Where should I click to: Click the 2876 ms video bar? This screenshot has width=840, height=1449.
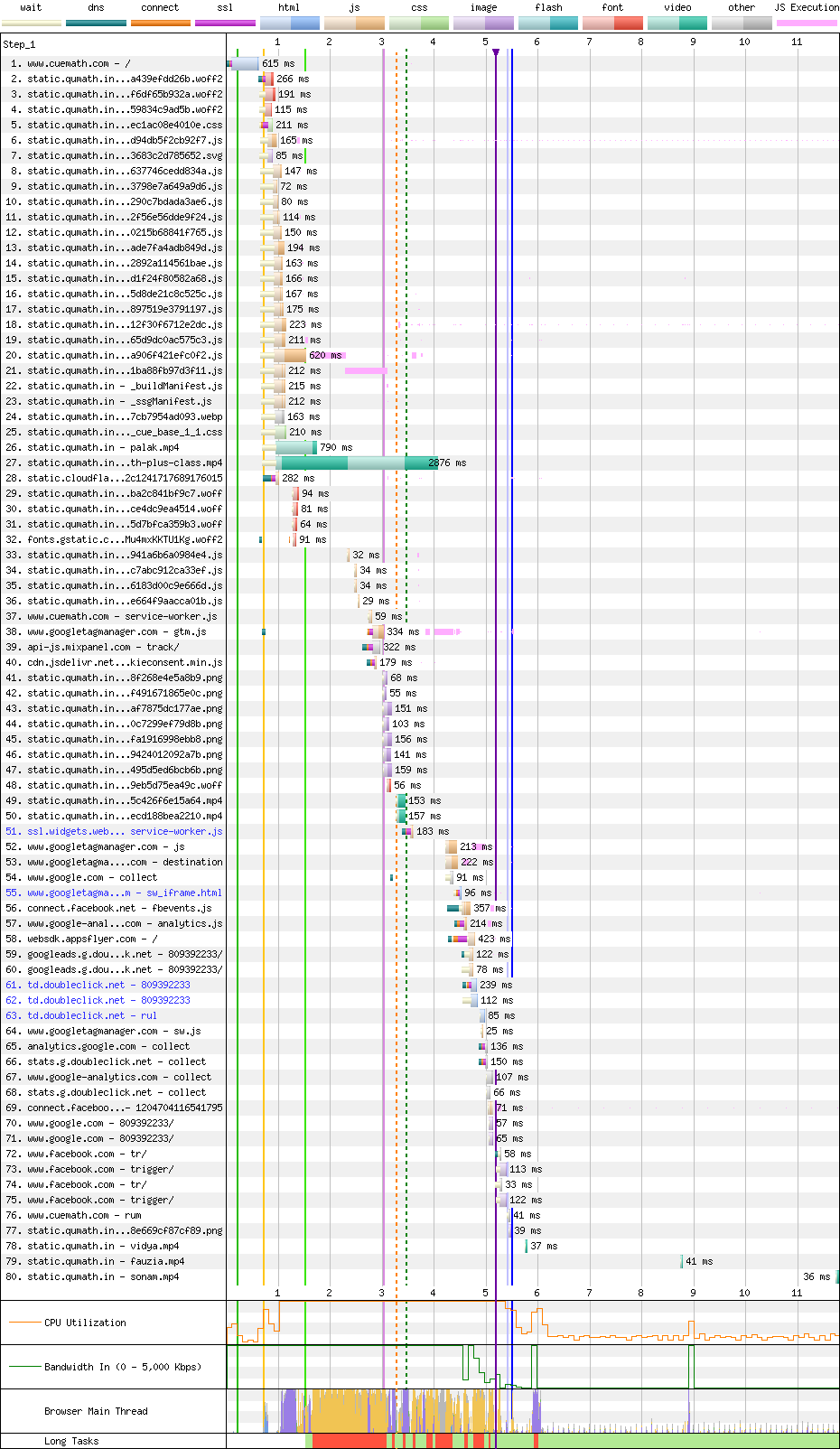(357, 463)
